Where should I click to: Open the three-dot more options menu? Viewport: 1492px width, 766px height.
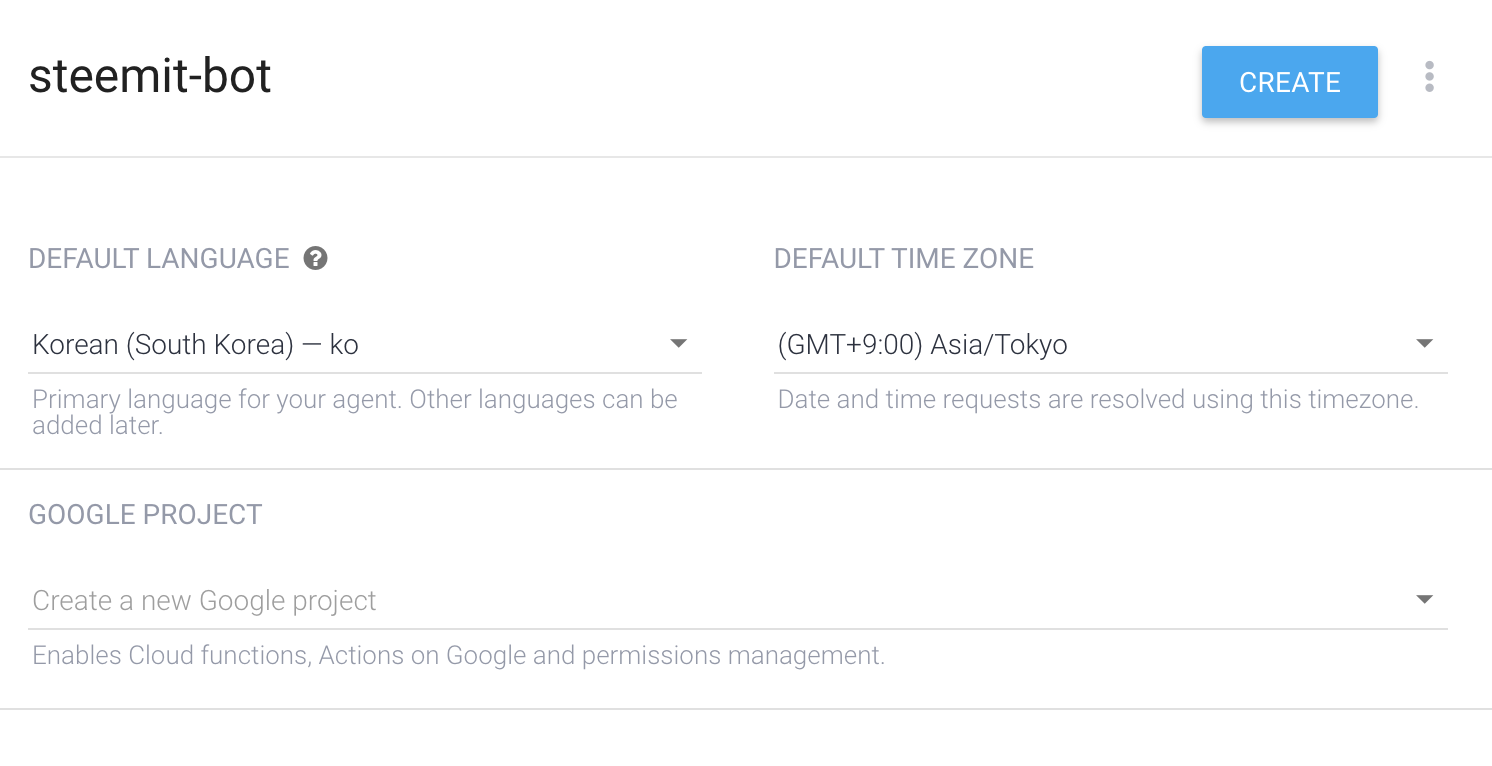tap(1429, 77)
